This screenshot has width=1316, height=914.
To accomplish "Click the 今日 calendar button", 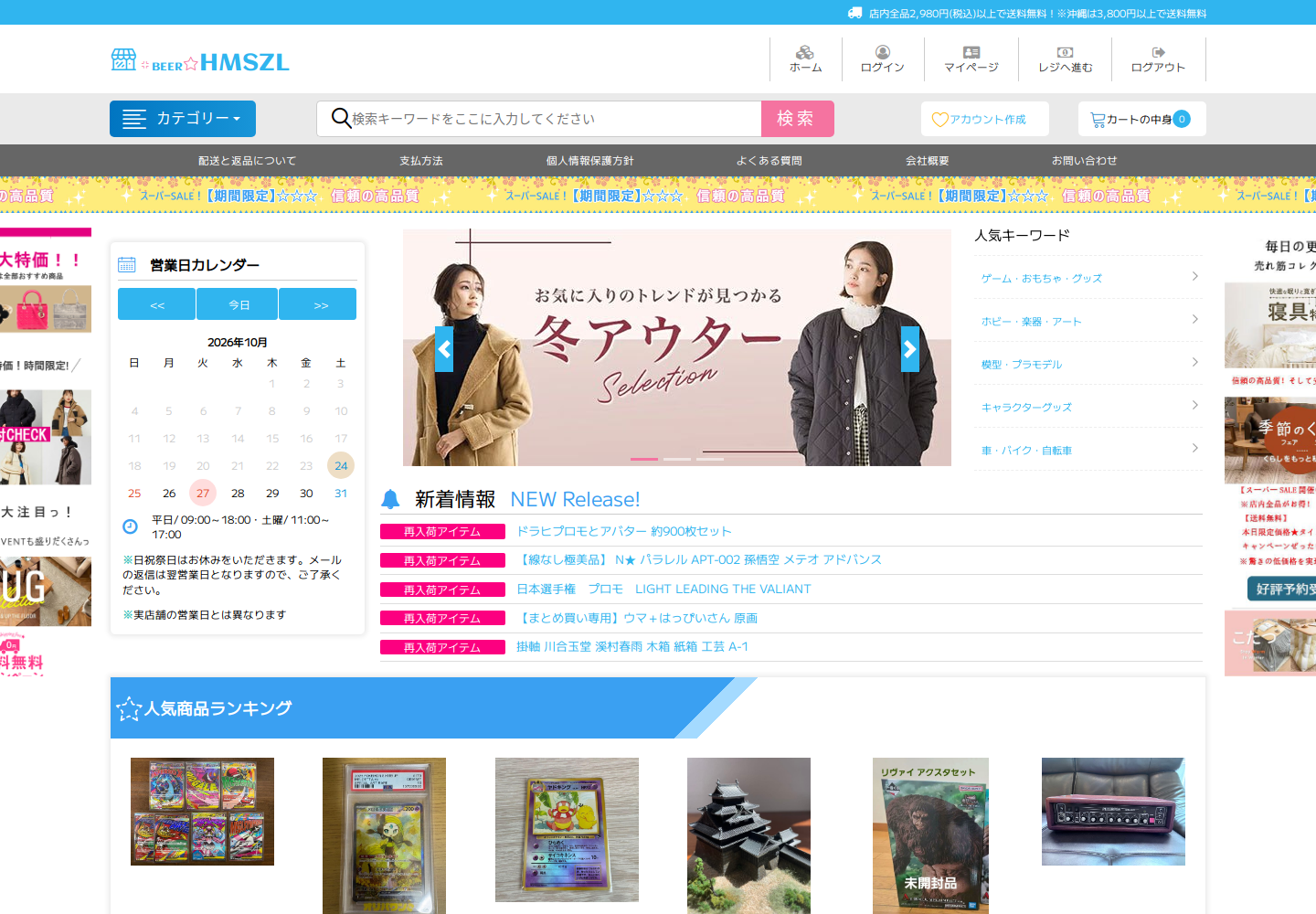I will point(239,304).
